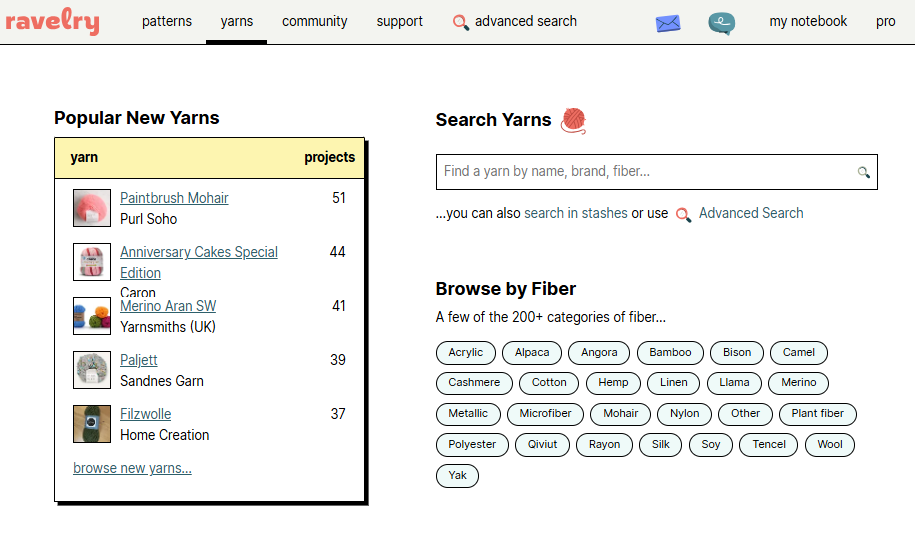Choose the Plant fiber category

tap(817, 413)
